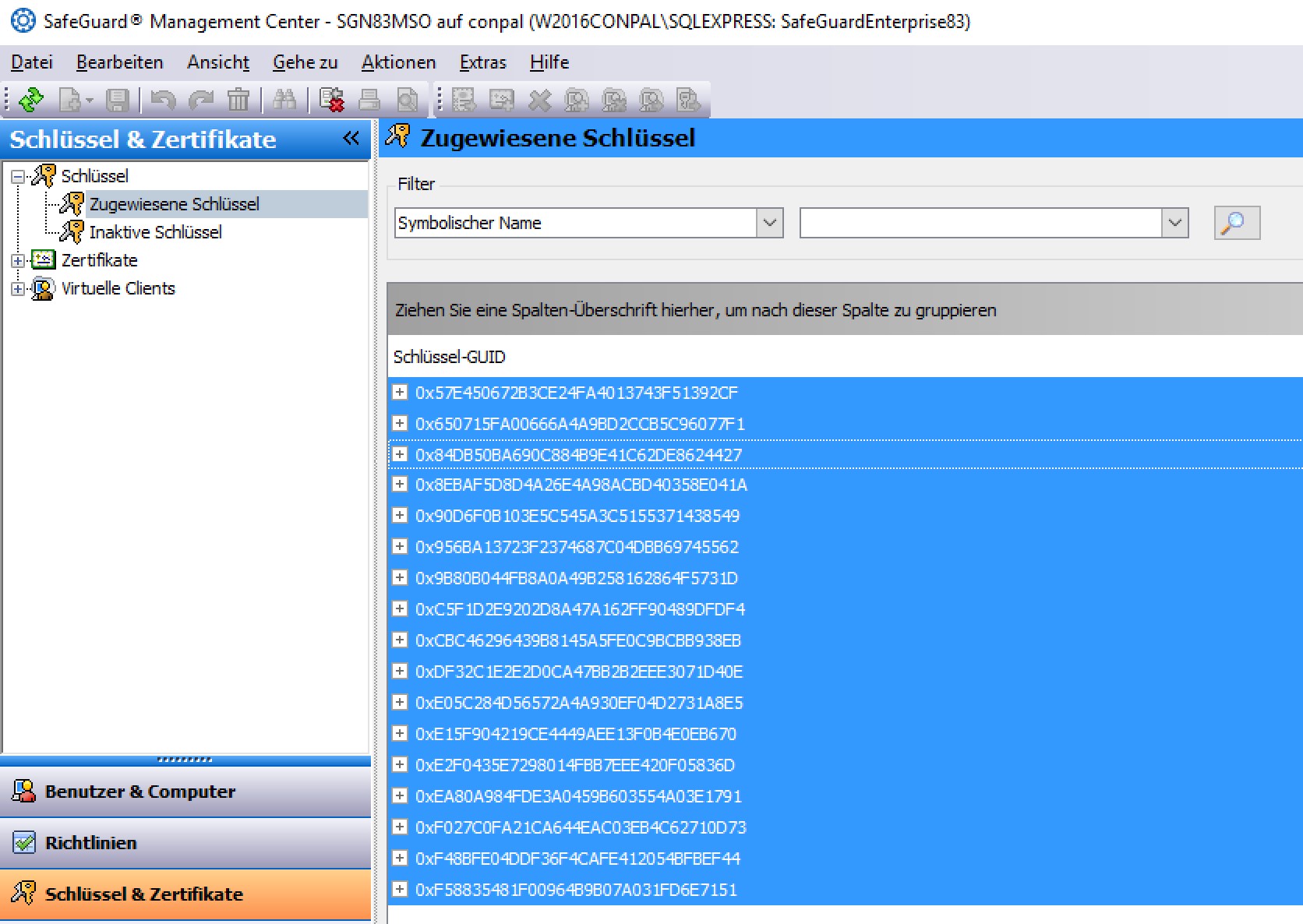This screenshot has width=1303, height=924.
Task: Expand key row 0x650715FA00666A4A9BD2CCB5C96077F1
Action: coord(400,423)
